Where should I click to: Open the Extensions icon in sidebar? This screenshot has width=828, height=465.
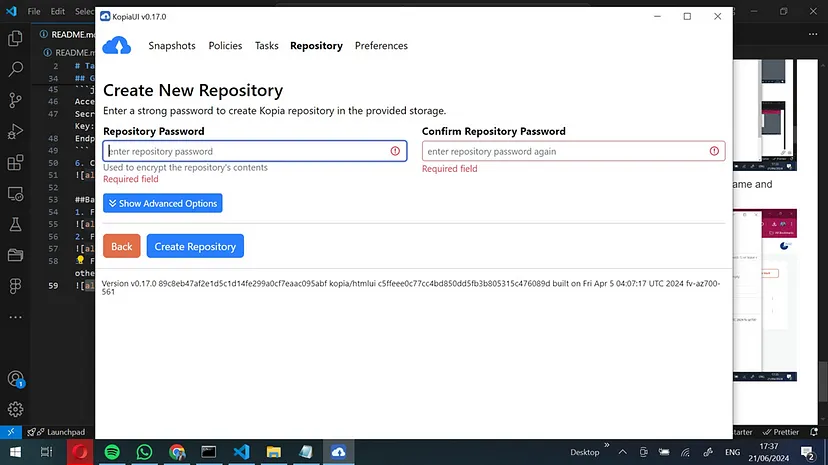15,163
